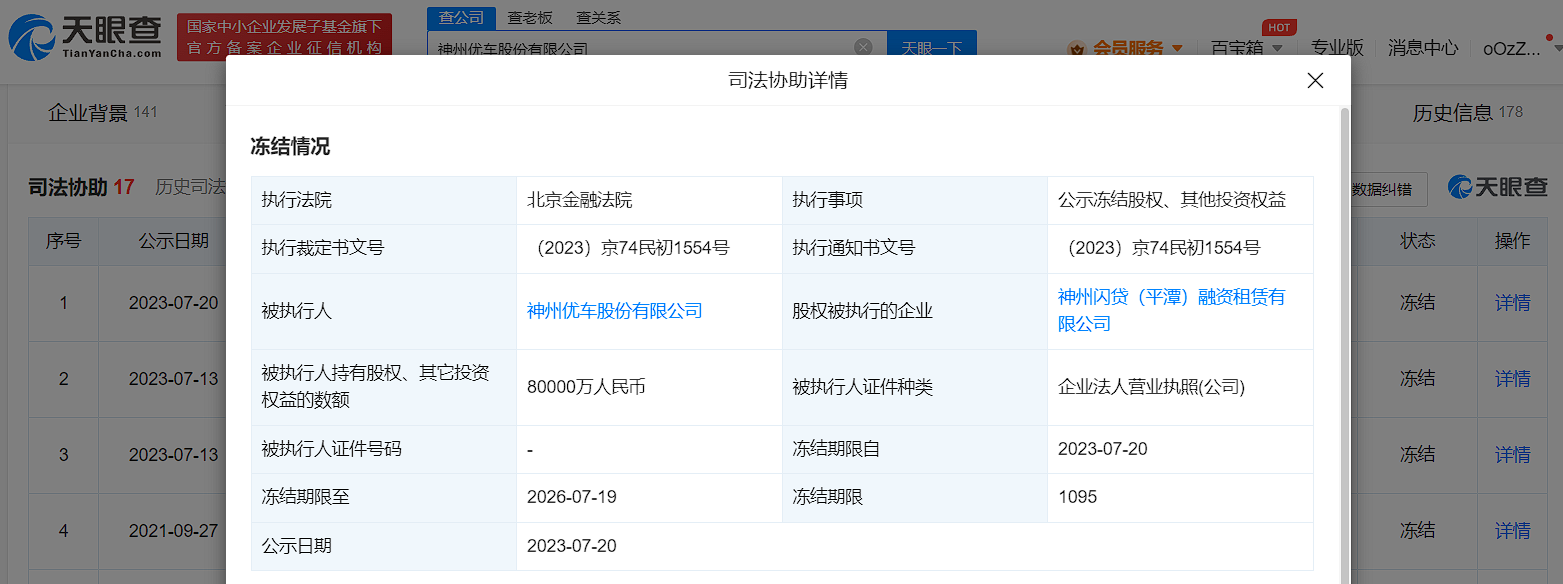Select the 查关系 search tab
This screenshot has width=1563, height=584.
pos(599,18)
